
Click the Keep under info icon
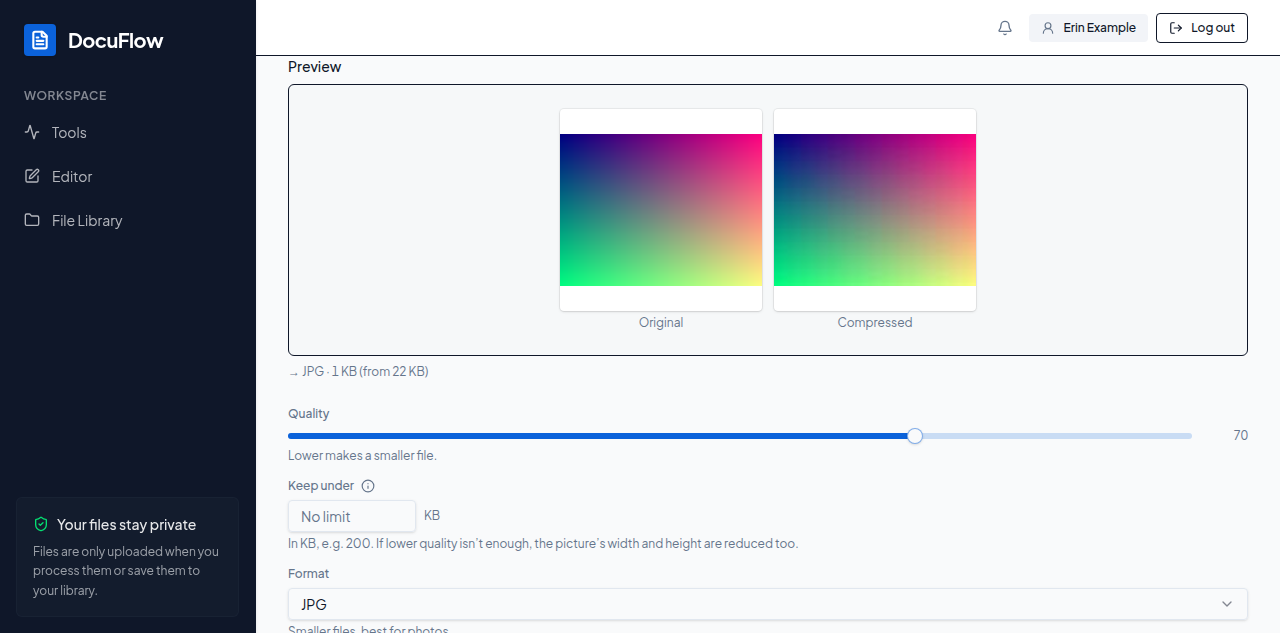click(368, 486)
